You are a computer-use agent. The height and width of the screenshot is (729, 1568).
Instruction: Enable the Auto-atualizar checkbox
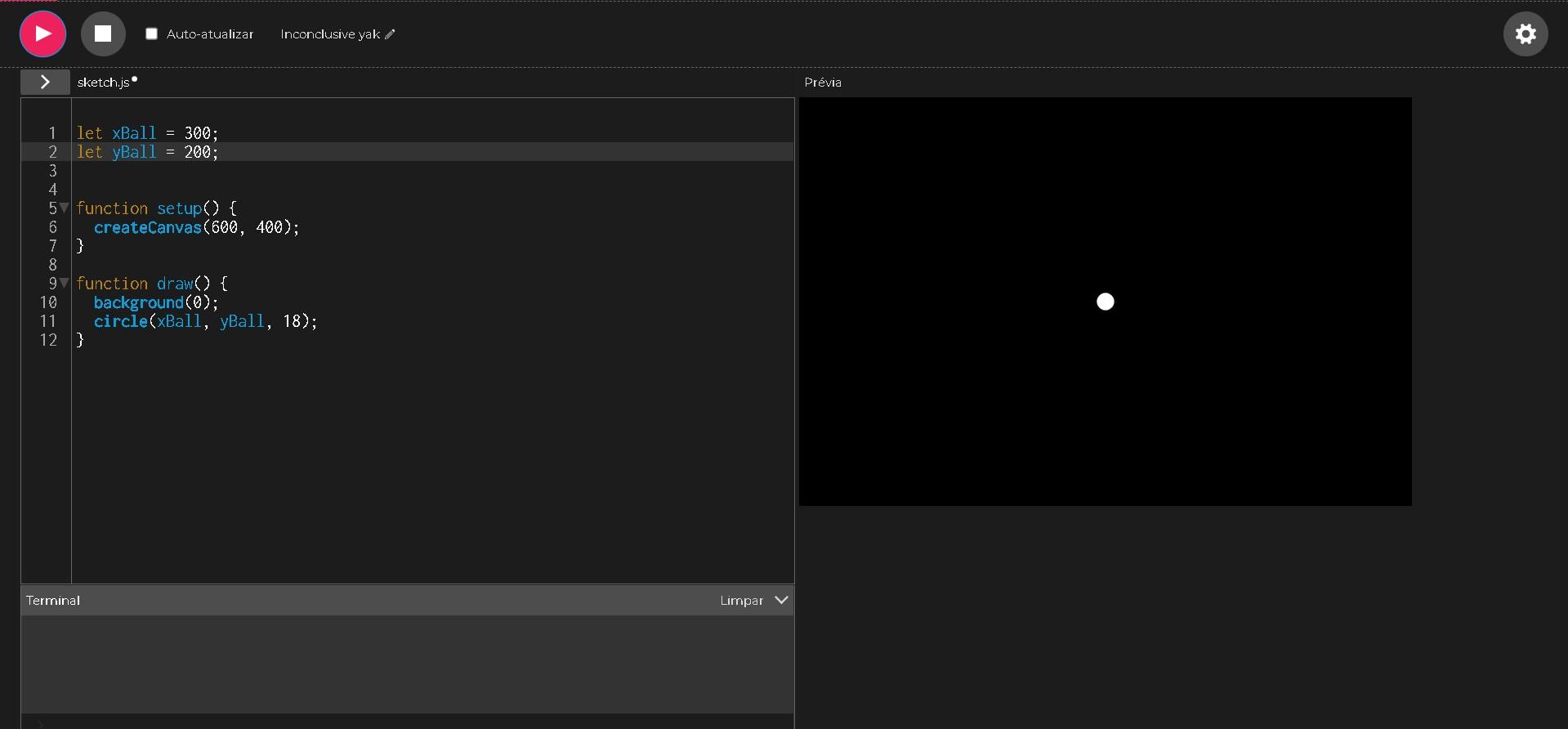151,34
